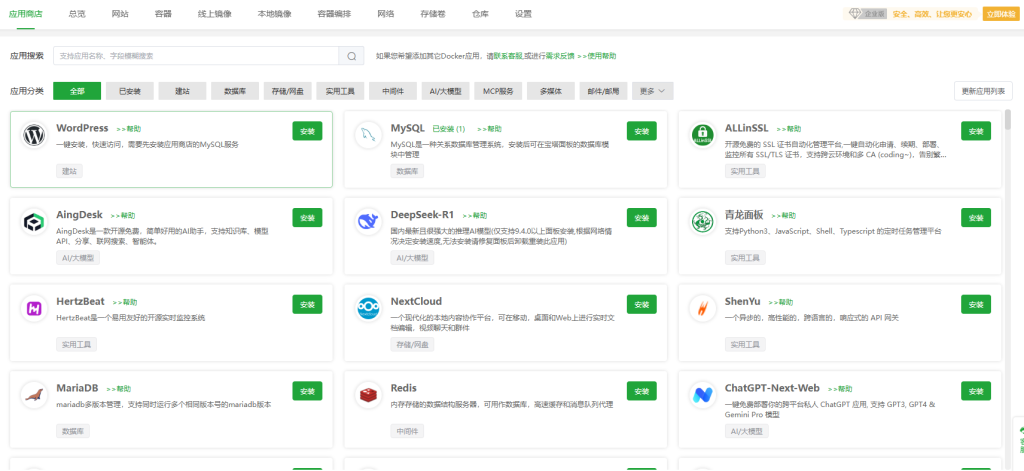1024x471 pixels.
Task: Open the >>使用帮助 link
Action: pyautogui.click(x=596, y=56)
